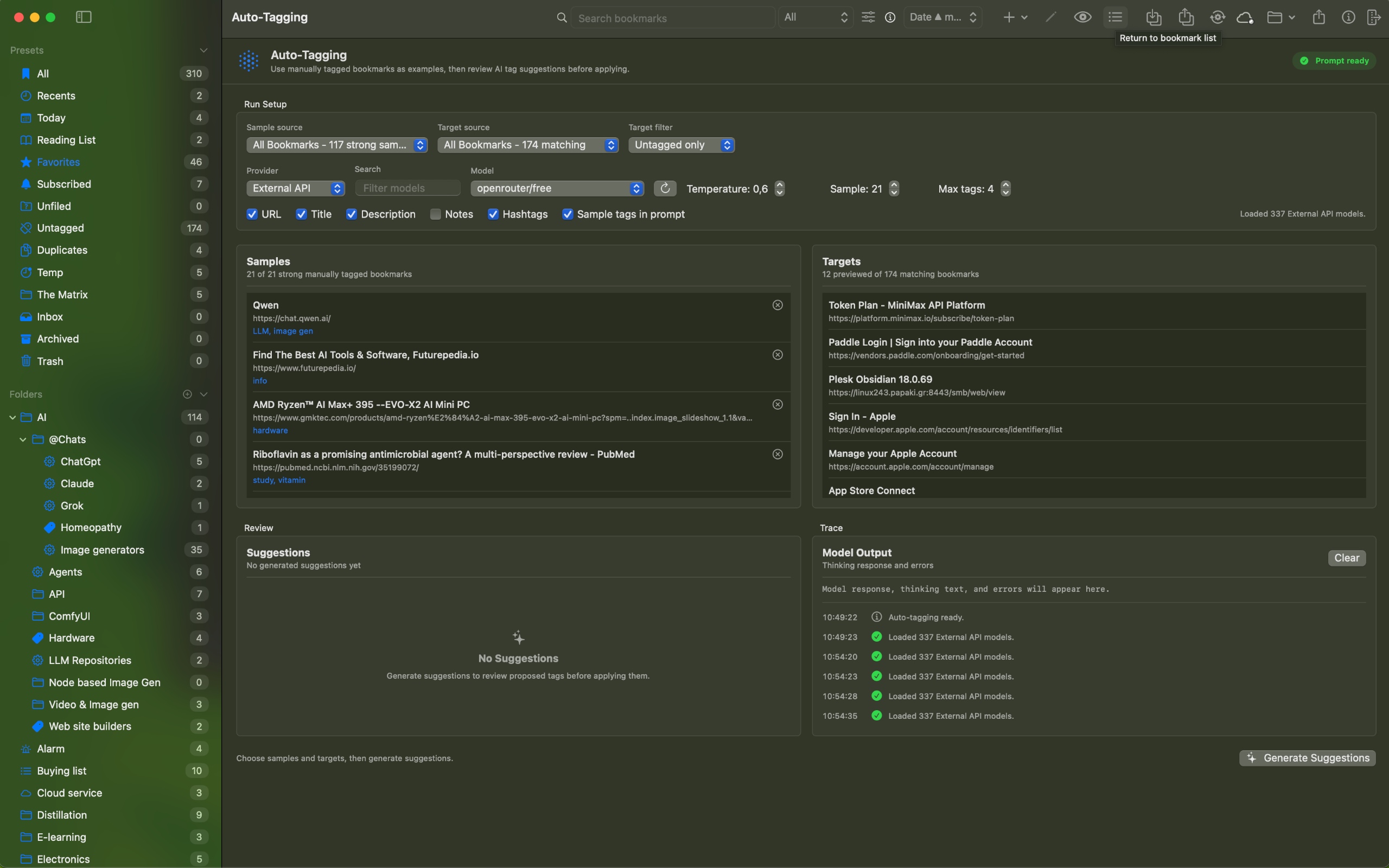Open the filter sliders options icon
The height and width of the screenshot is (868, 1389).
868,17
